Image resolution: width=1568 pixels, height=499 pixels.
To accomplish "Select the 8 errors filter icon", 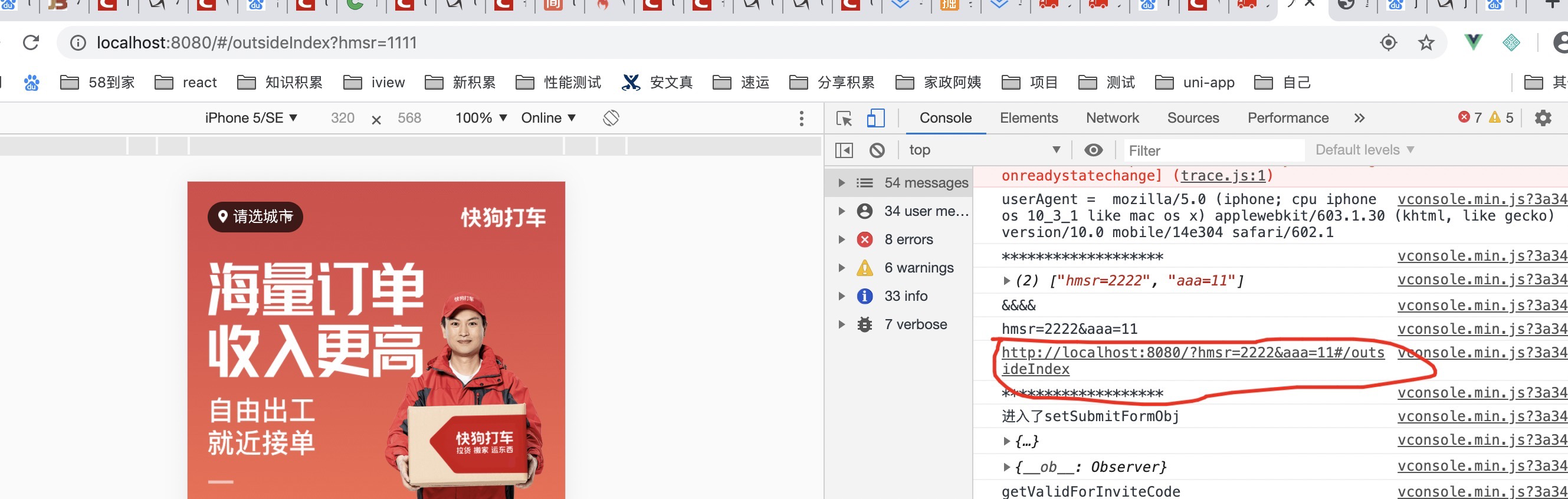I will (864, 239).
